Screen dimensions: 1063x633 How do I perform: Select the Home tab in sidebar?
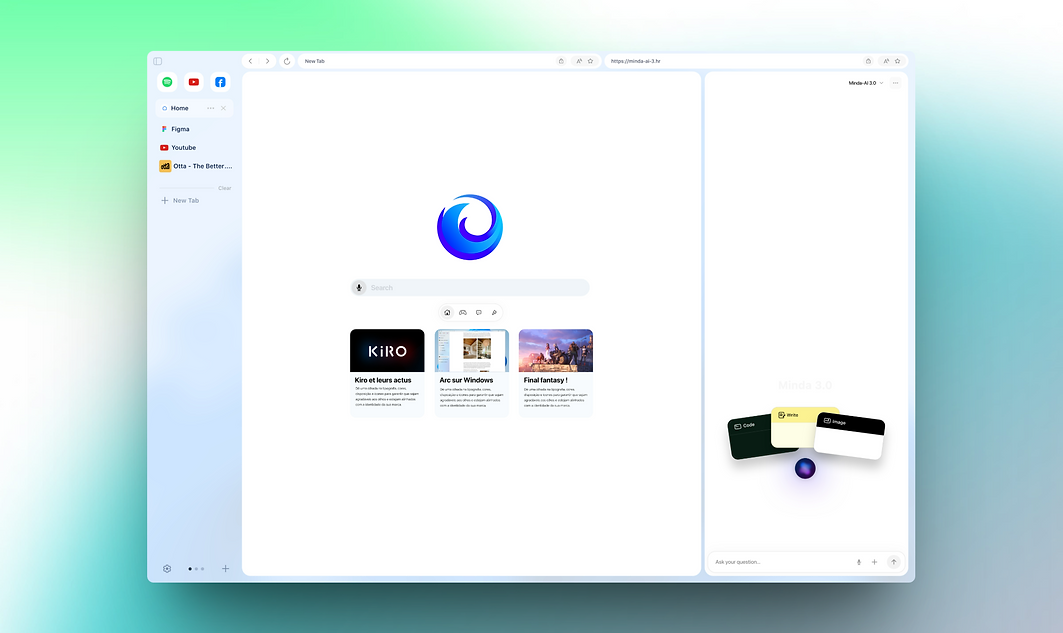coord(194,108)
